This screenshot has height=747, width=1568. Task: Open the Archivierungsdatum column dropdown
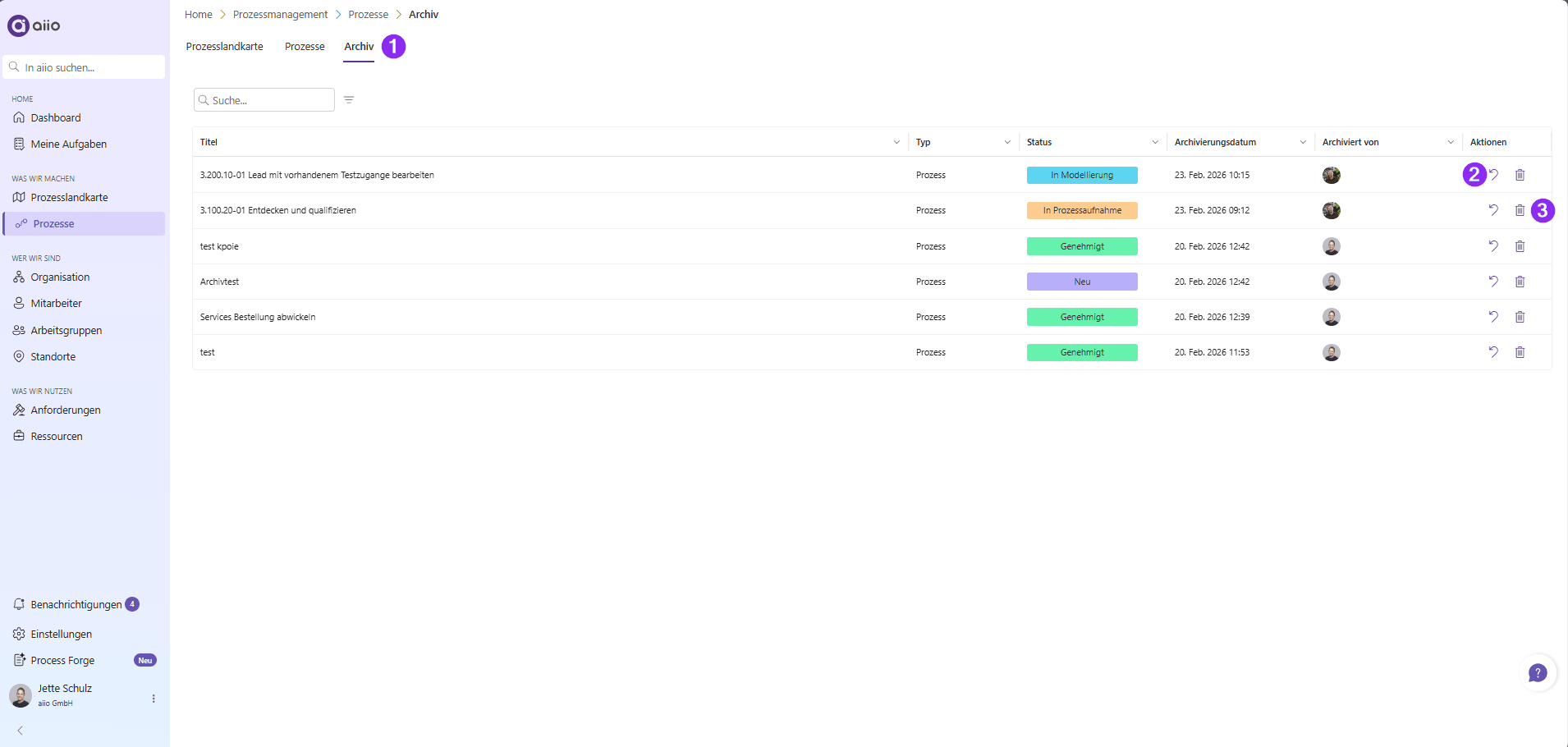[x=1303, y=142]
